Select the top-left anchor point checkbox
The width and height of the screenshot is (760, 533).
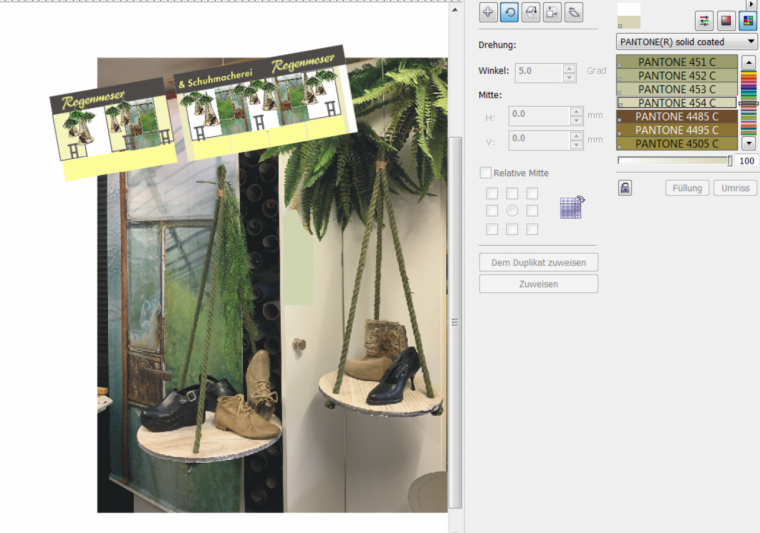tap(491, 193)
